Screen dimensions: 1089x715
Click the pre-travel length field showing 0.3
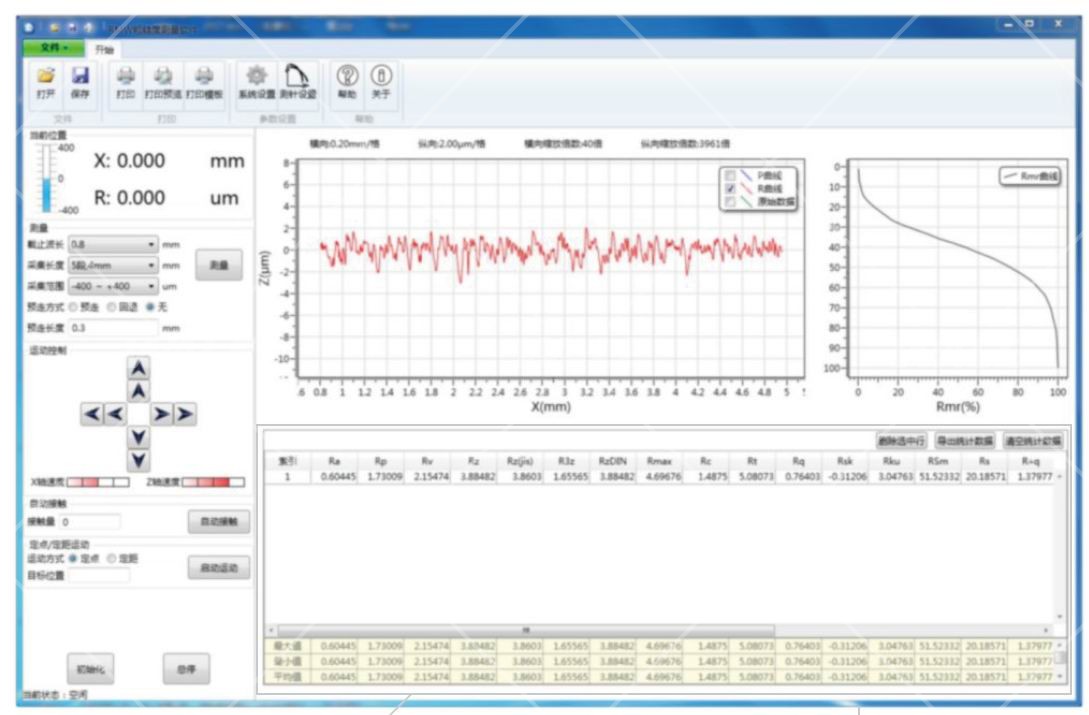click(x=113, y=328)
